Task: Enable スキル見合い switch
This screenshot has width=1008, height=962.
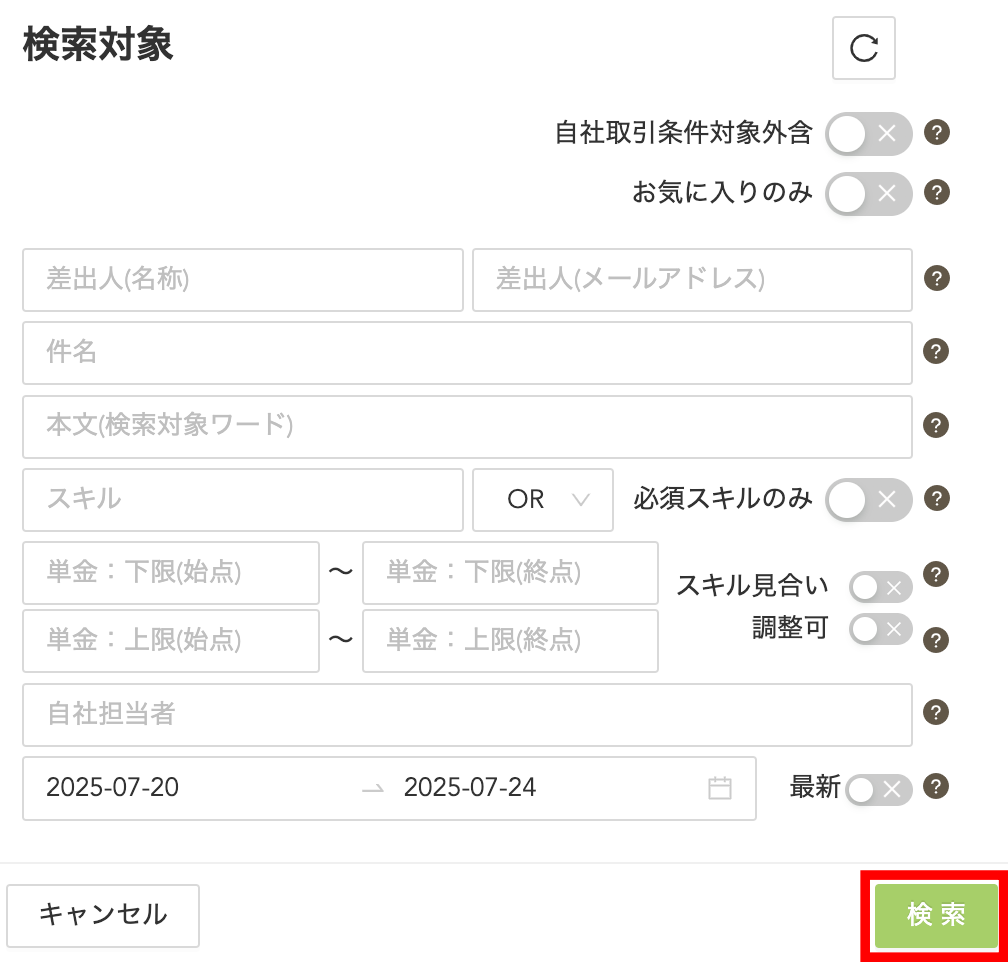Action: [880, 587]
